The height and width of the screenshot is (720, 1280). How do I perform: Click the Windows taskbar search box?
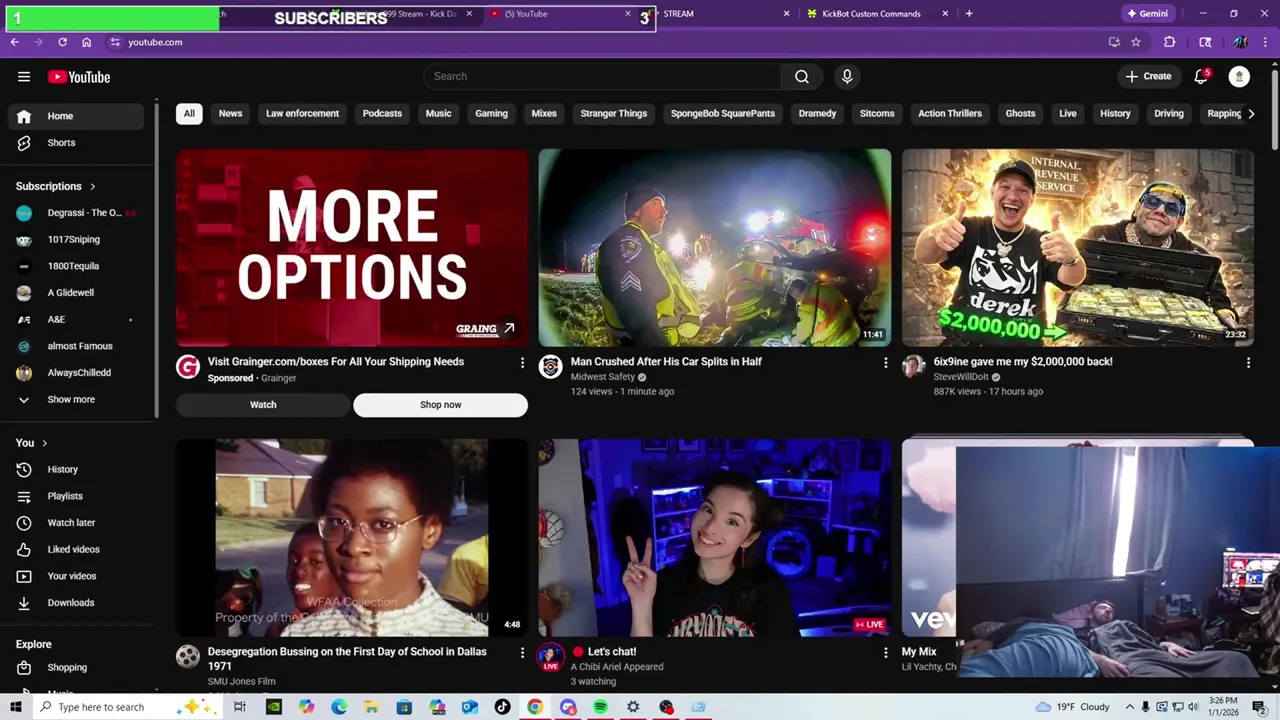coord(128,707)
